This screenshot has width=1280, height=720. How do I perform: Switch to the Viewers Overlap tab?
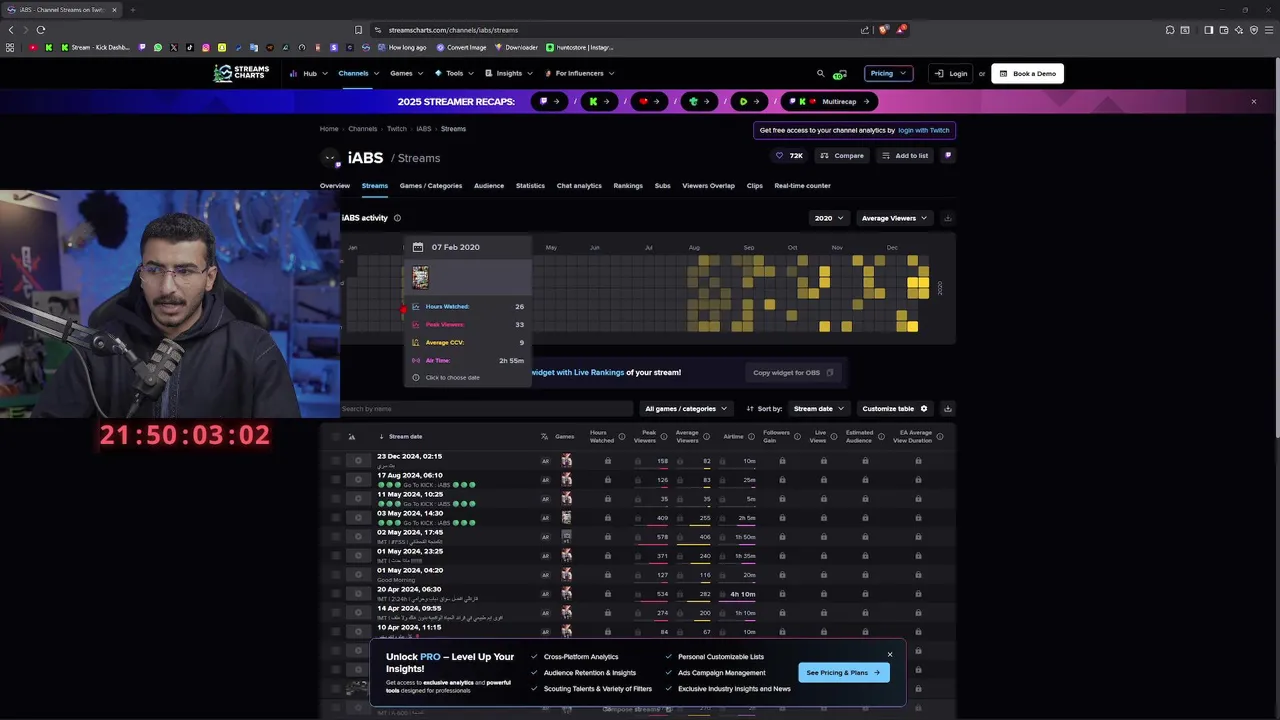coord(708,186)
